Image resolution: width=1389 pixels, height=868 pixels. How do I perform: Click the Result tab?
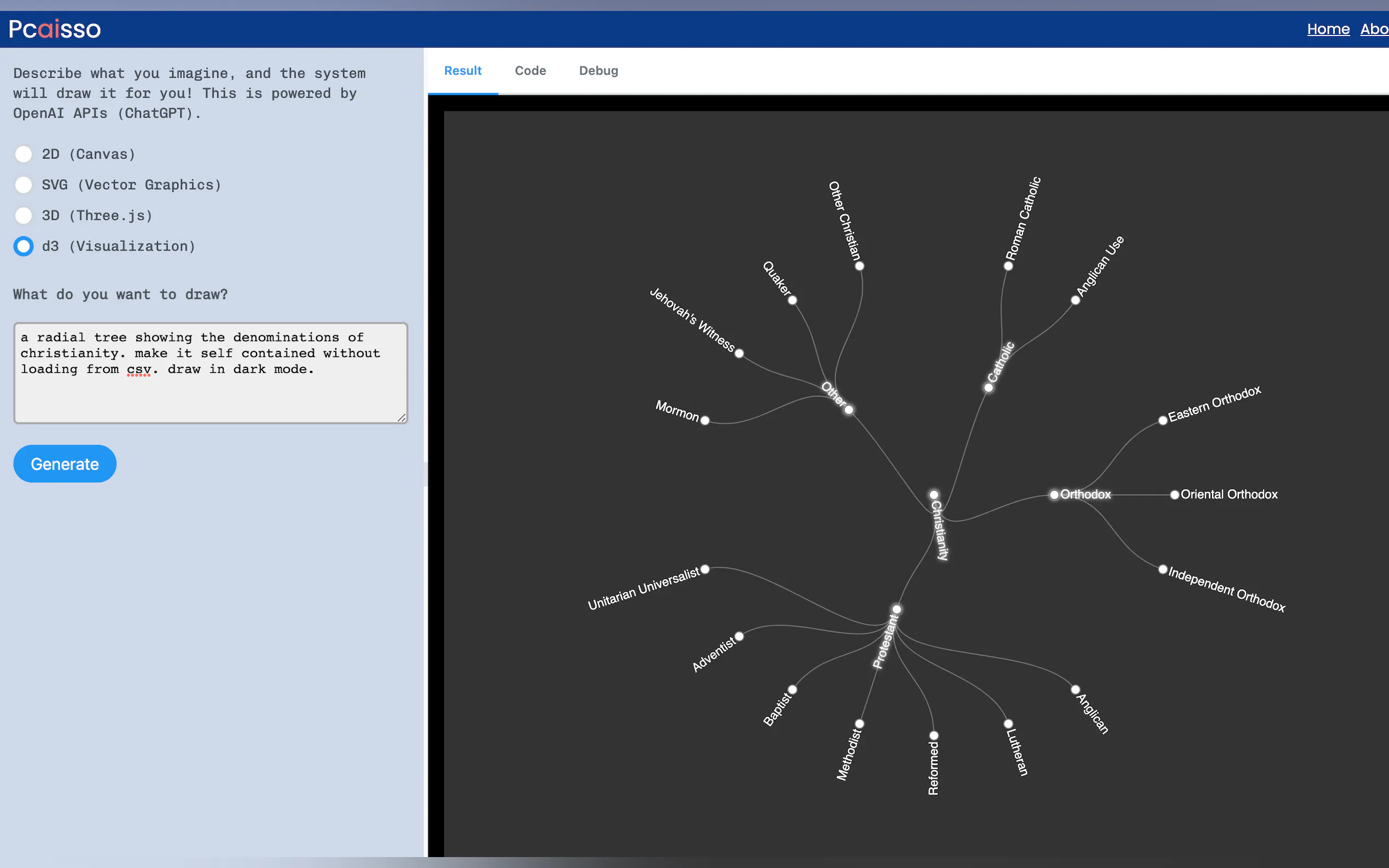tap(462, 71)
